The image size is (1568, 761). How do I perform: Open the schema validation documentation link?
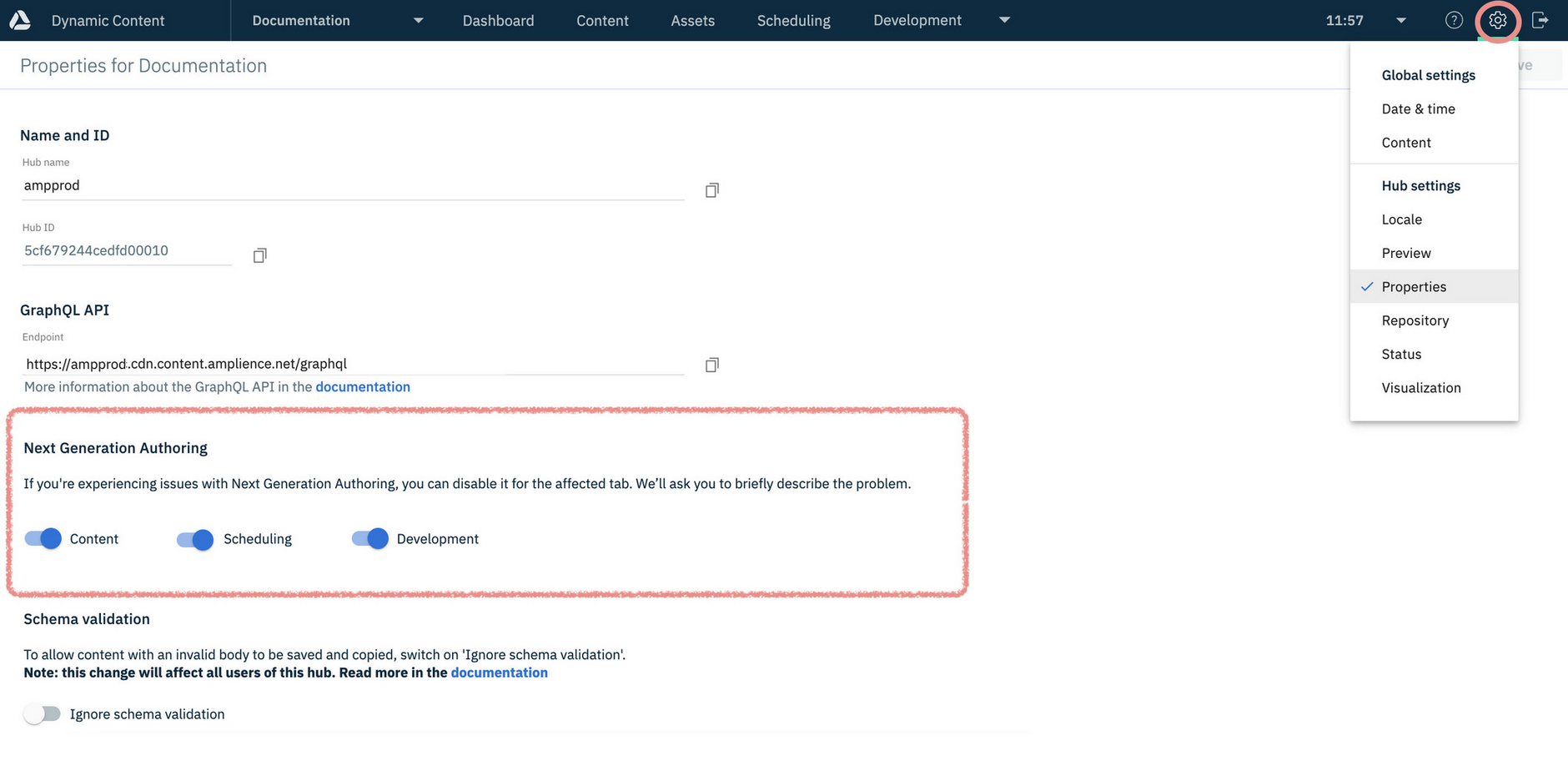click(499, 672)
